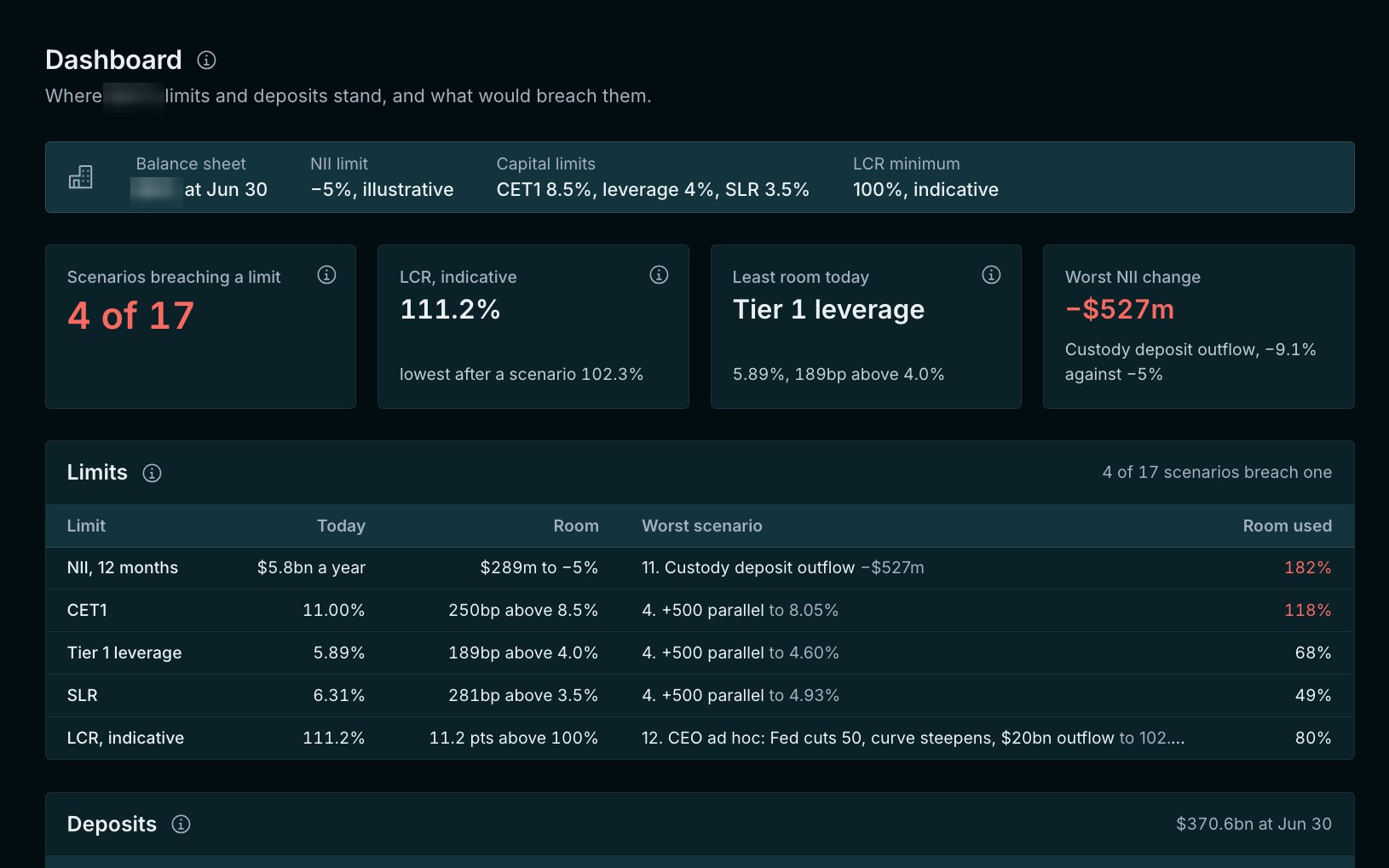
Task: Select the −$527m worst NII value
Action: pyautogui.click(x=1120, y=309)
